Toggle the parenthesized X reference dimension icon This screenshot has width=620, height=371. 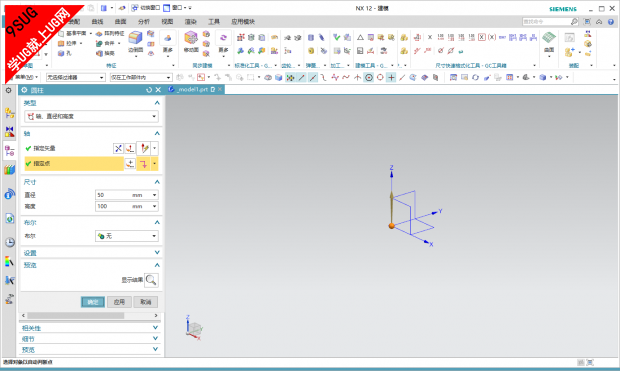(492, 37)
